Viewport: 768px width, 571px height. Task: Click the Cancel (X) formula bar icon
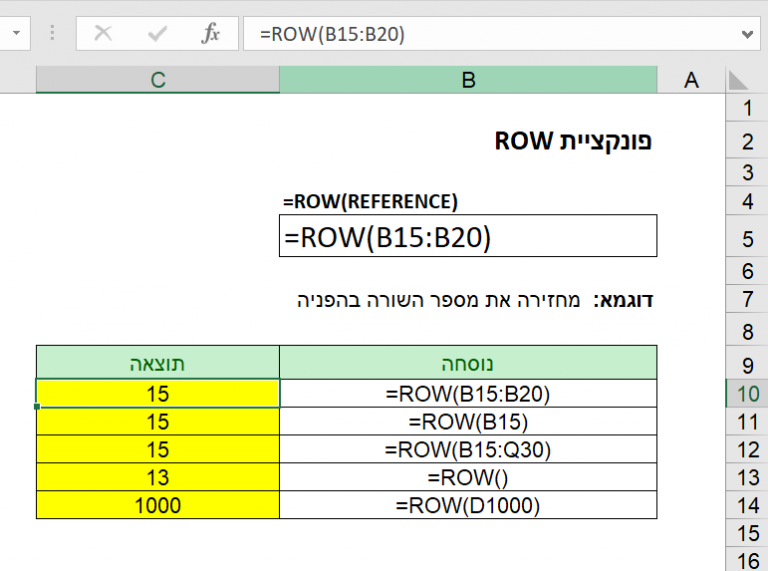103,34
